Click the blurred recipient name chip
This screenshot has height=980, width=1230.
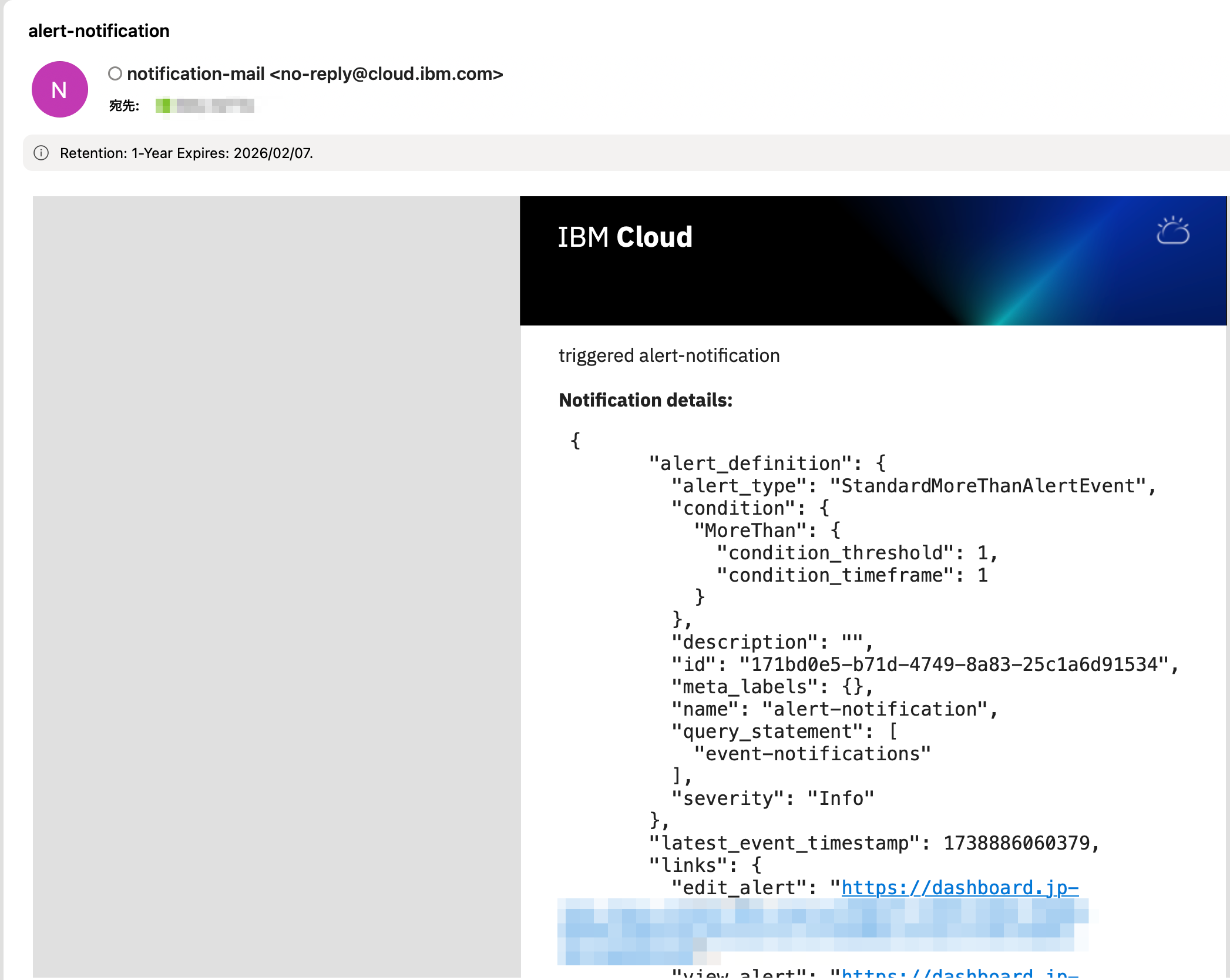[205, 106]
